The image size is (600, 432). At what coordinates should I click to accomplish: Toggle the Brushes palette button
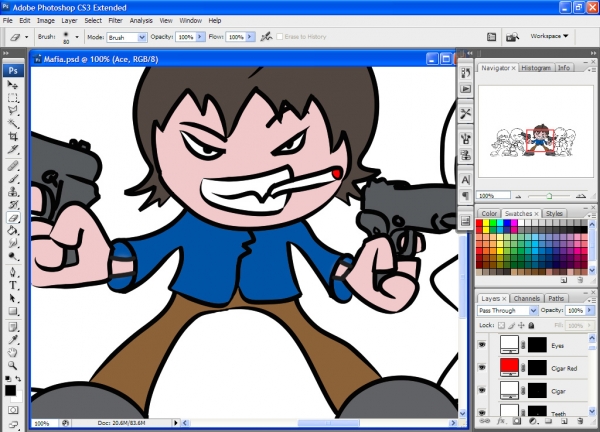click(x=491, y=37)
